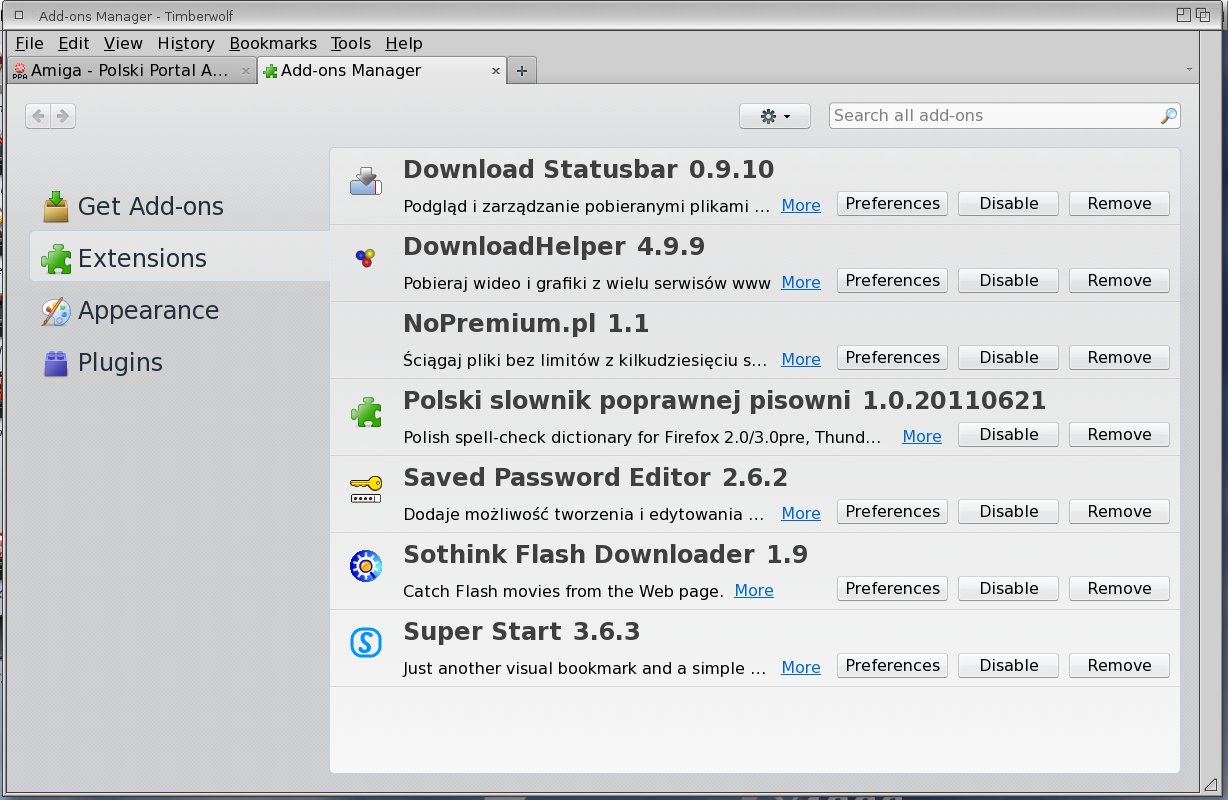Click the search magnifier icon
This screenshot has height=800, width=1228.
[x=1168, y=116]
